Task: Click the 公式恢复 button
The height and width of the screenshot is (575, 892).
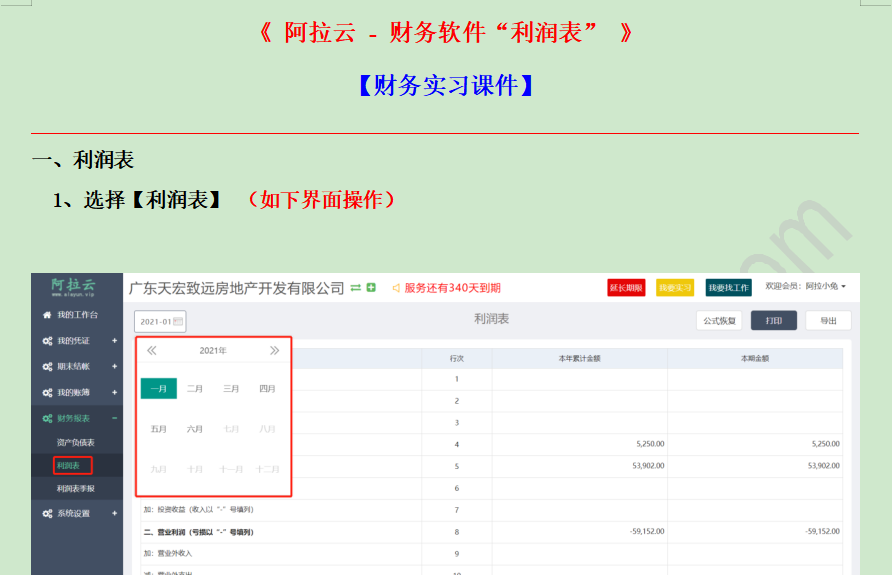Action: [x=719, y=321]
